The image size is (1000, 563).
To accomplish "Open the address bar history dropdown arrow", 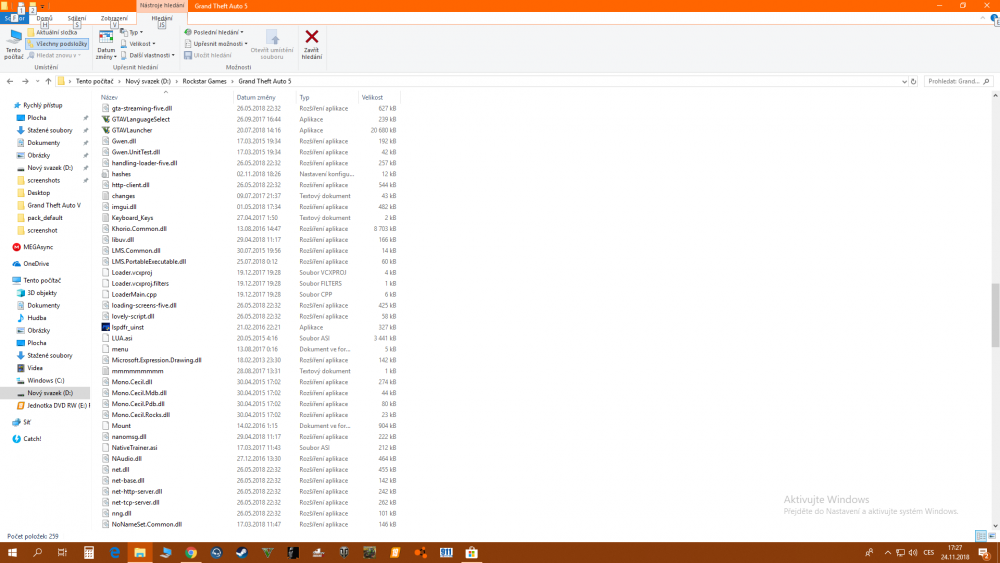I will click(904, 82).
